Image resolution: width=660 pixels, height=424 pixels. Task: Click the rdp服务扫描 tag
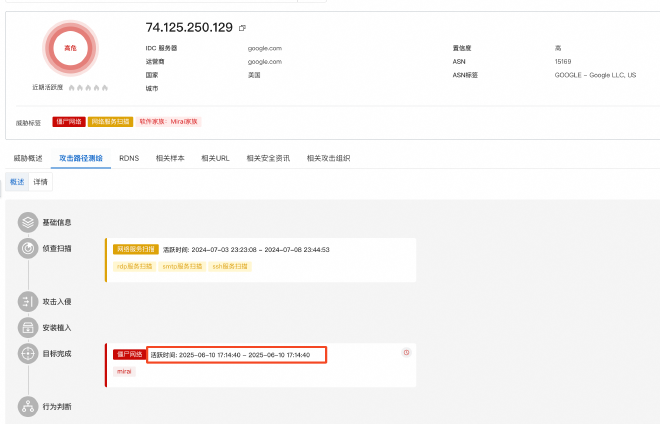point(135,266)
